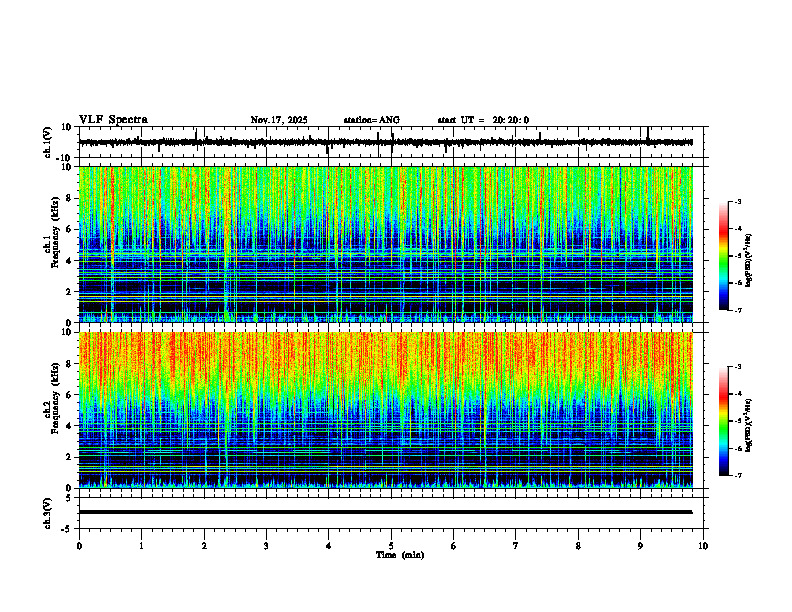
Task: Click time axis tick label "9"
Action: (640, 546)
